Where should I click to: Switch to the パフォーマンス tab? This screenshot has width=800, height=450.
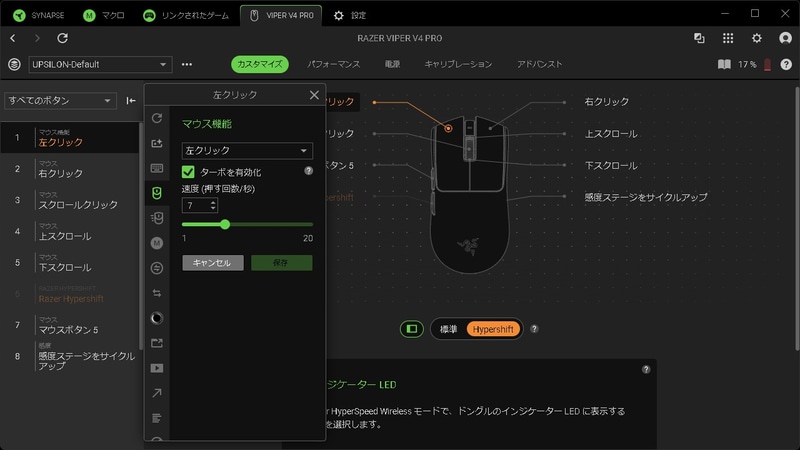pos(334,64)
